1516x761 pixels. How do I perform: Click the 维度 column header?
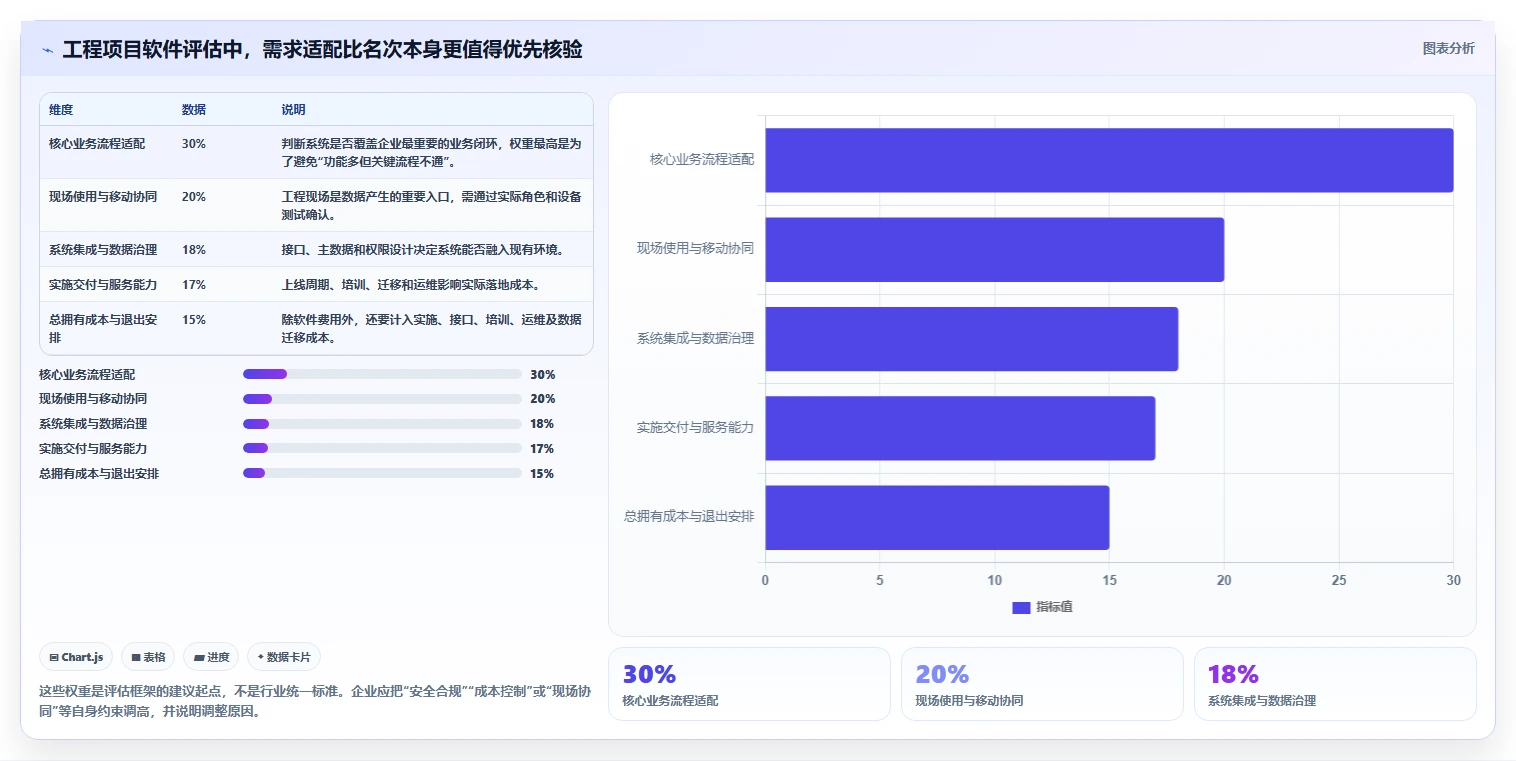coord(61,110)
